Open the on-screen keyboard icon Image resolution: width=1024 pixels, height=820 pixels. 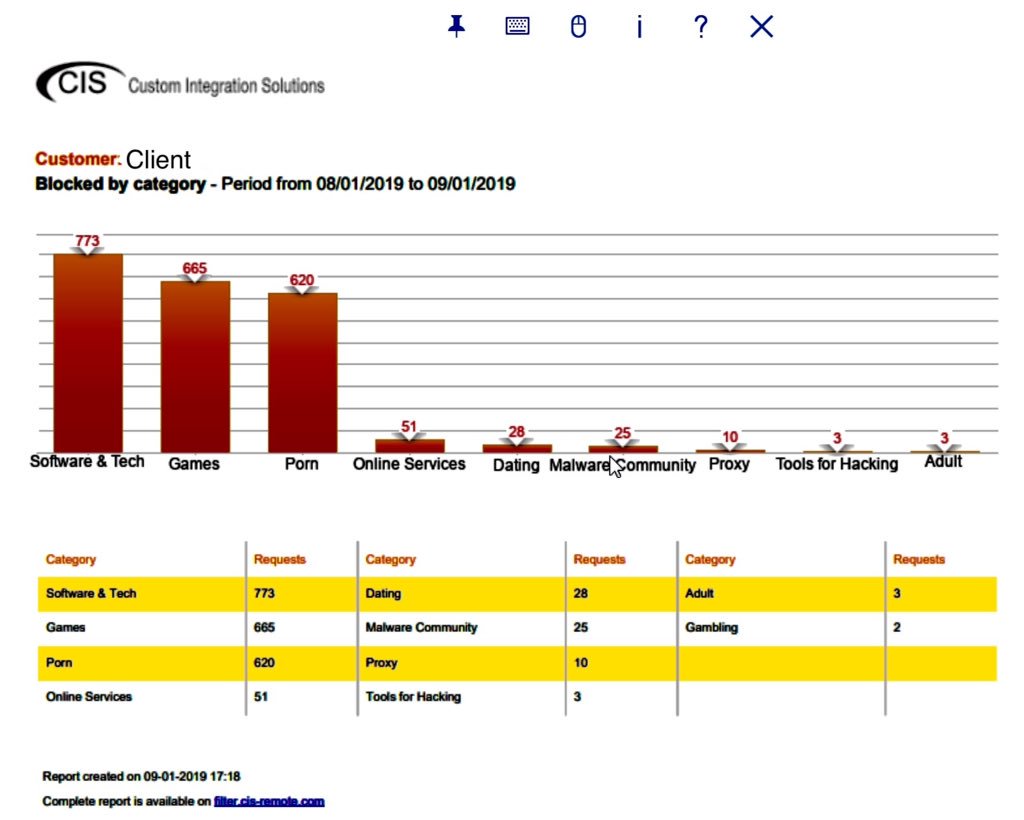[517, 26]
